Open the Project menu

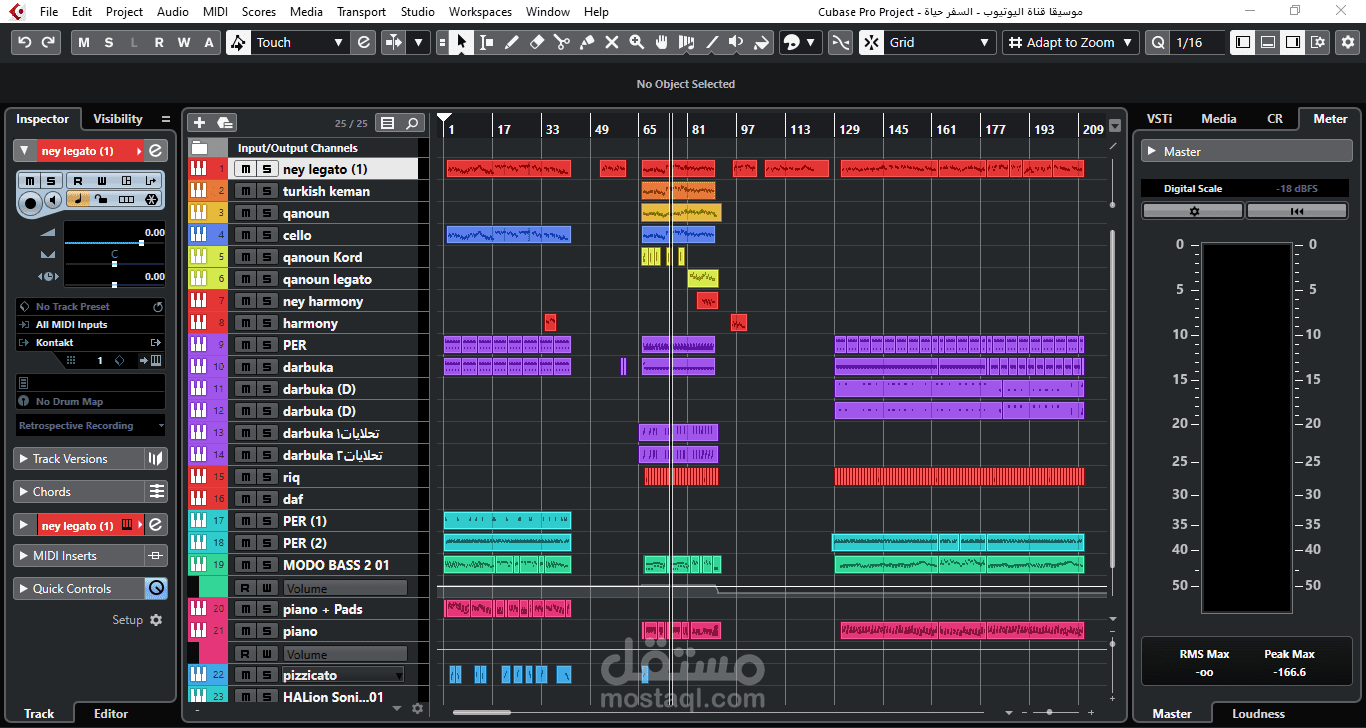[124, 12]
